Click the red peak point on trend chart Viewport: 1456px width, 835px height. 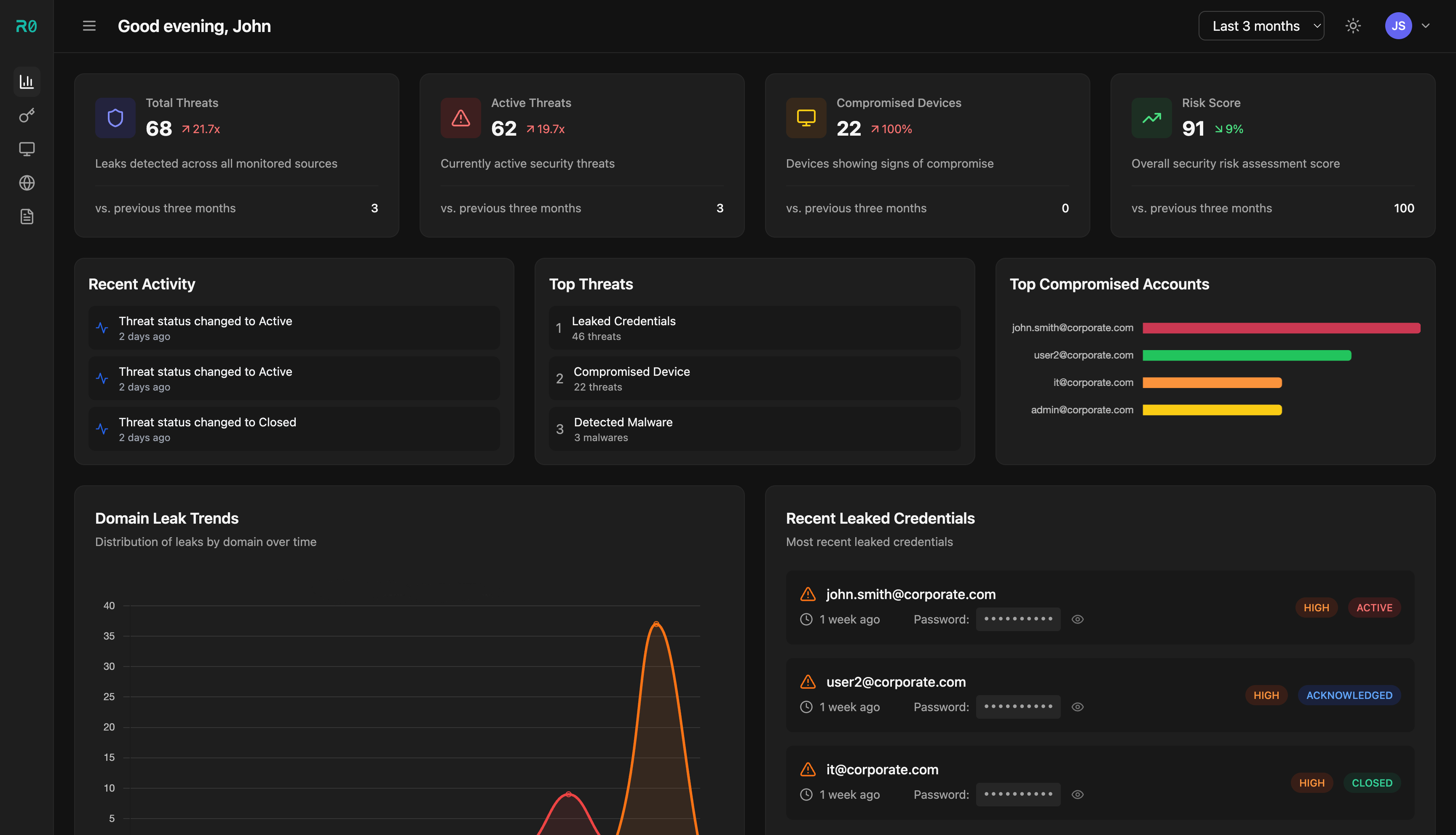568,794
